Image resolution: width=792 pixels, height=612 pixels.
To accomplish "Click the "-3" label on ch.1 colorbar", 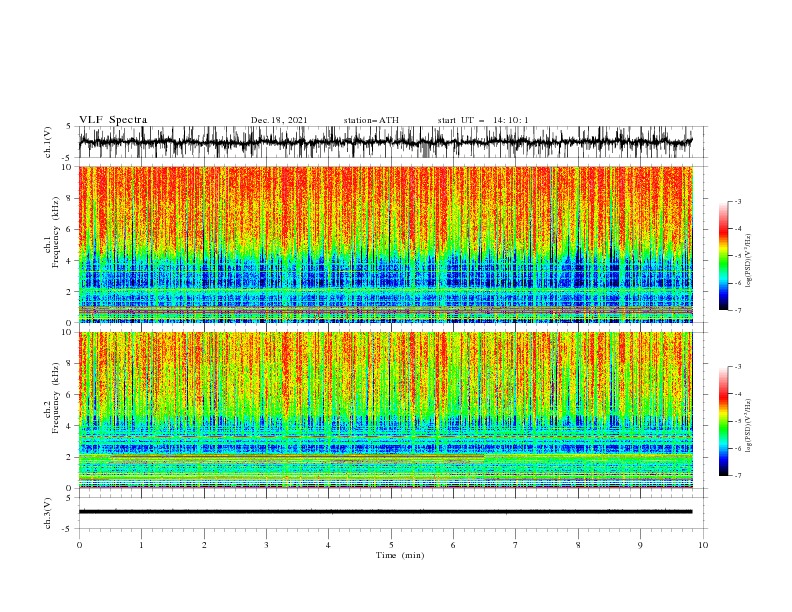I will pos(738,201).
